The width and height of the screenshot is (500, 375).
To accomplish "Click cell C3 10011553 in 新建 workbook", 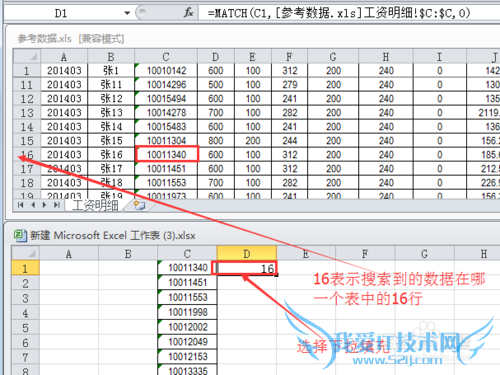I will [x=187, y=297].
